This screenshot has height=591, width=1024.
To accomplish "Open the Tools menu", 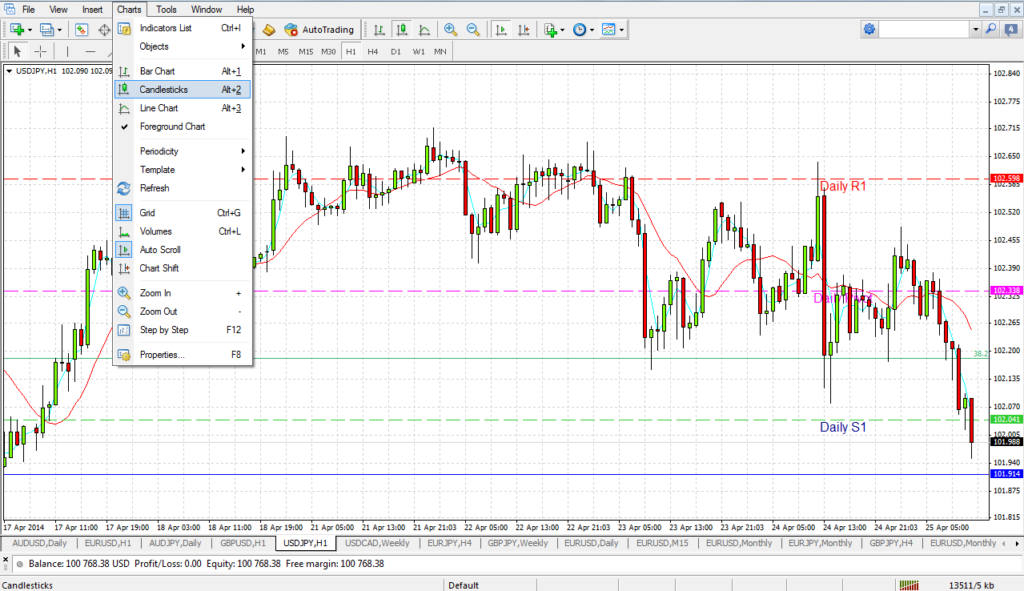I will (166, 9).
